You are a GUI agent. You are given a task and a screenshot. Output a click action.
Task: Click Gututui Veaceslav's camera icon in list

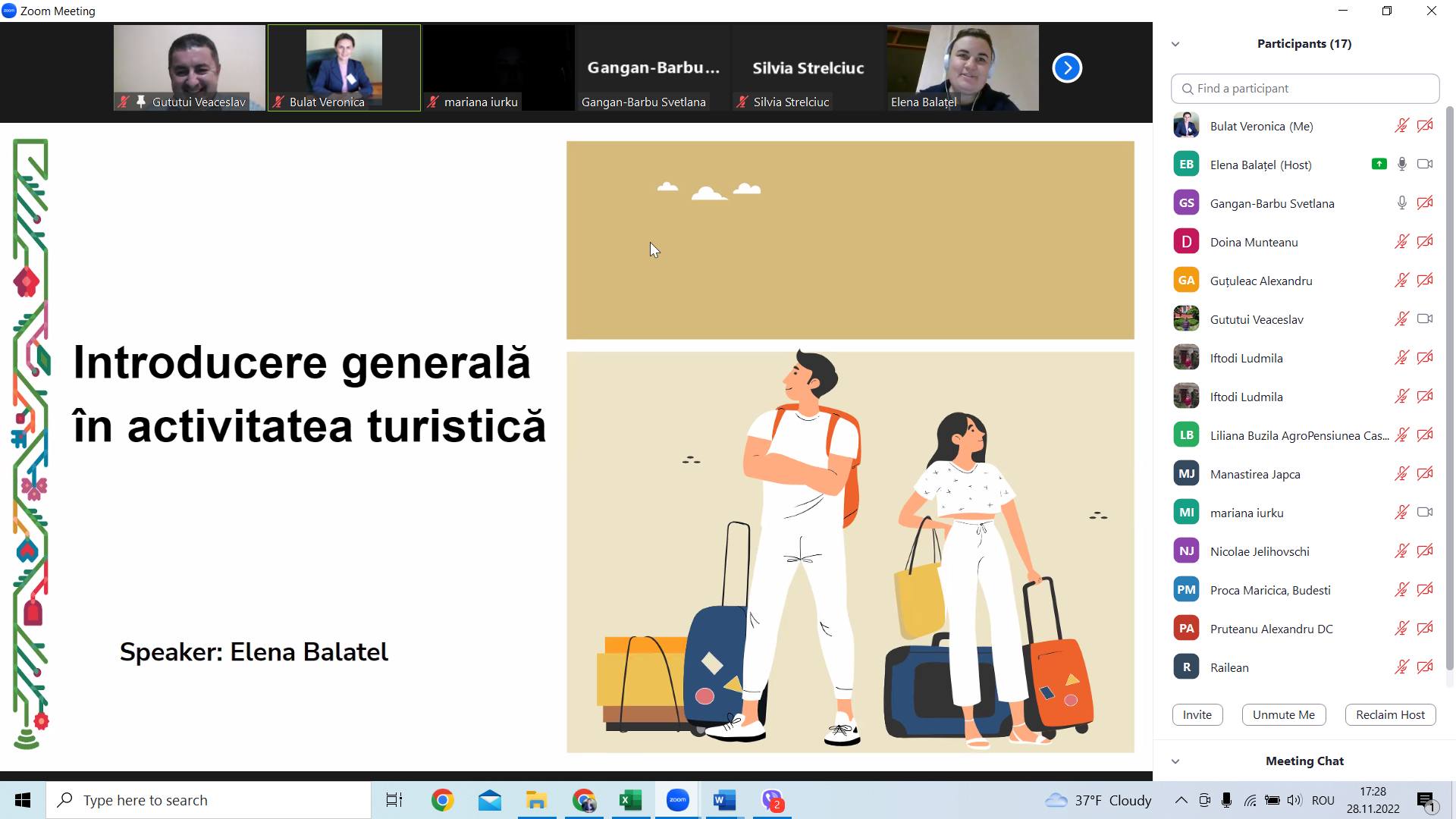point(1425,318)
